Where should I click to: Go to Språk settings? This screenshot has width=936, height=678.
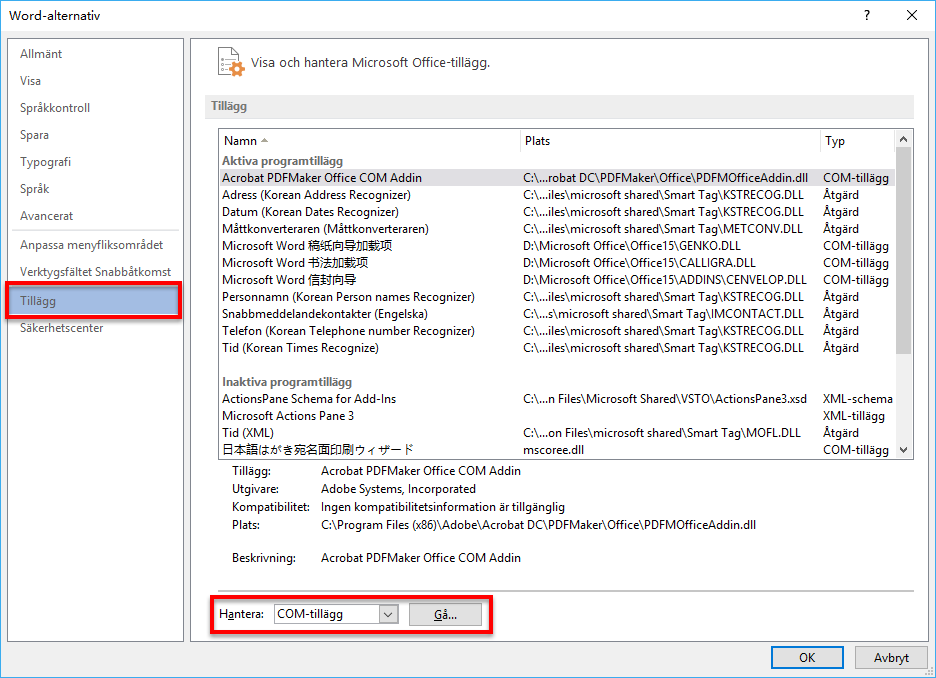point(94,189)
